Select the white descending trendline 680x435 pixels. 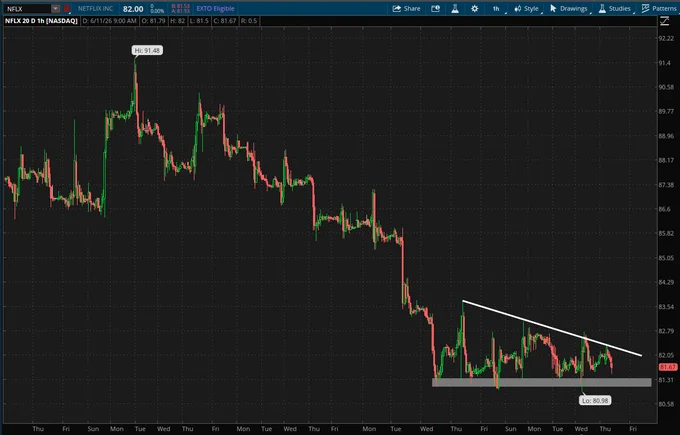click(x=552, y=328)
